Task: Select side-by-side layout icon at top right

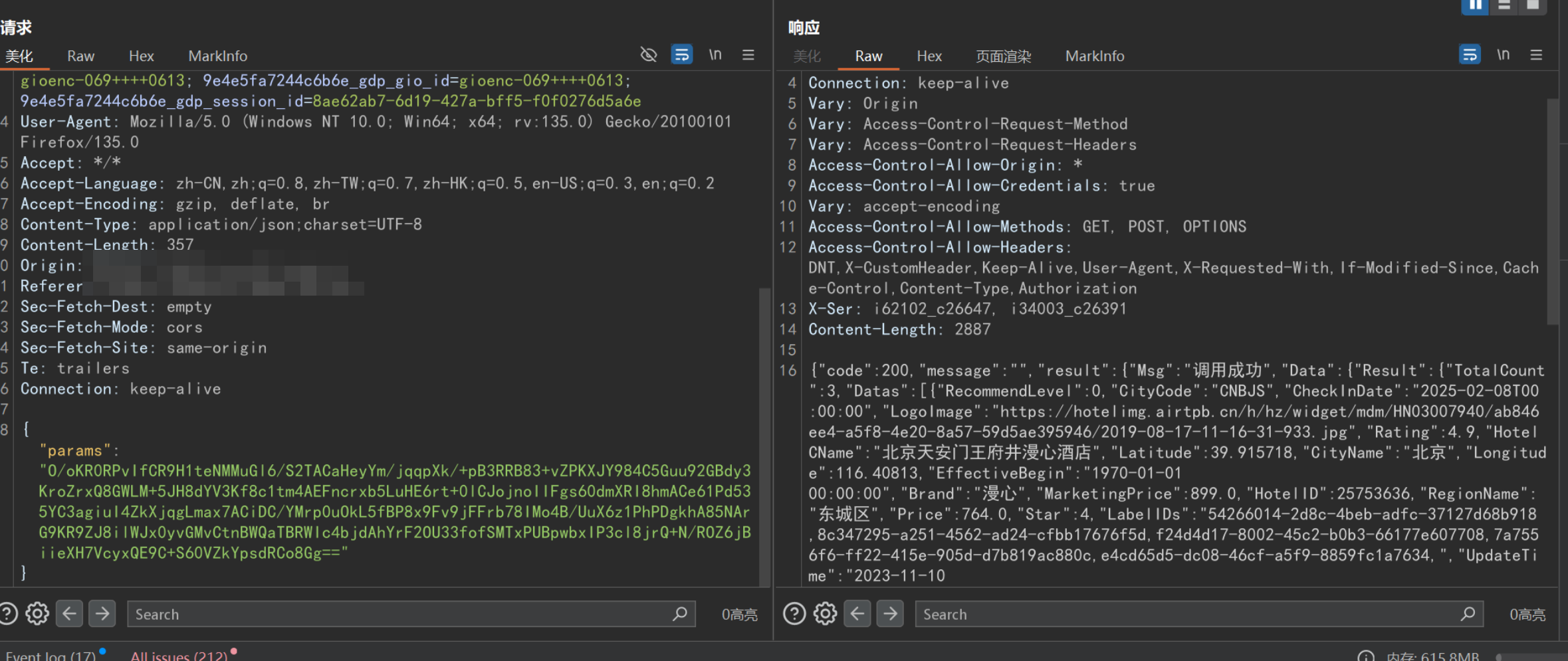Action: click(x=1474, y=5)
